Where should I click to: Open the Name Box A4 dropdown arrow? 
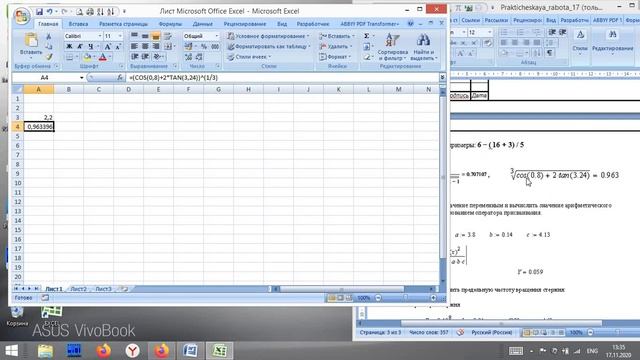click(82, 78)
